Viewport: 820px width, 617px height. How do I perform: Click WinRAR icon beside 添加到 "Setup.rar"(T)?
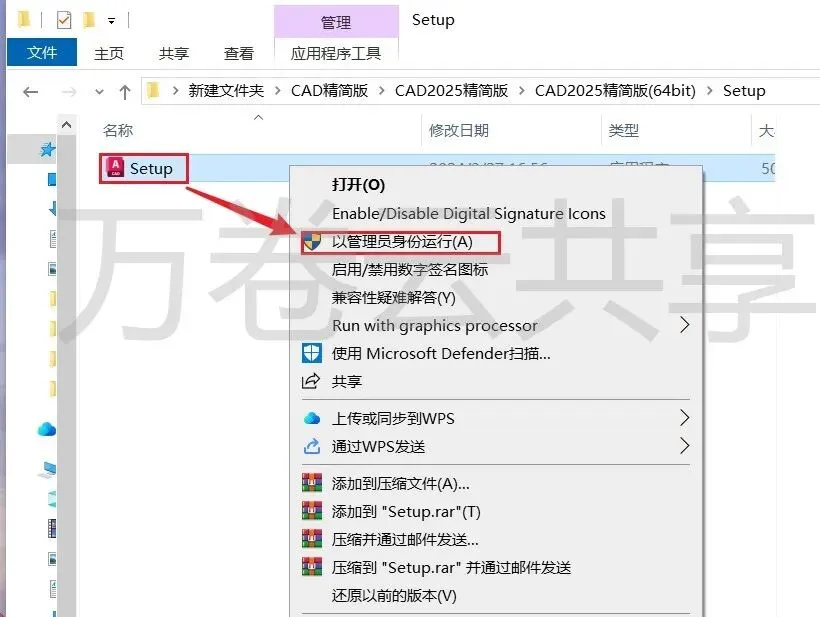[312, 510]
